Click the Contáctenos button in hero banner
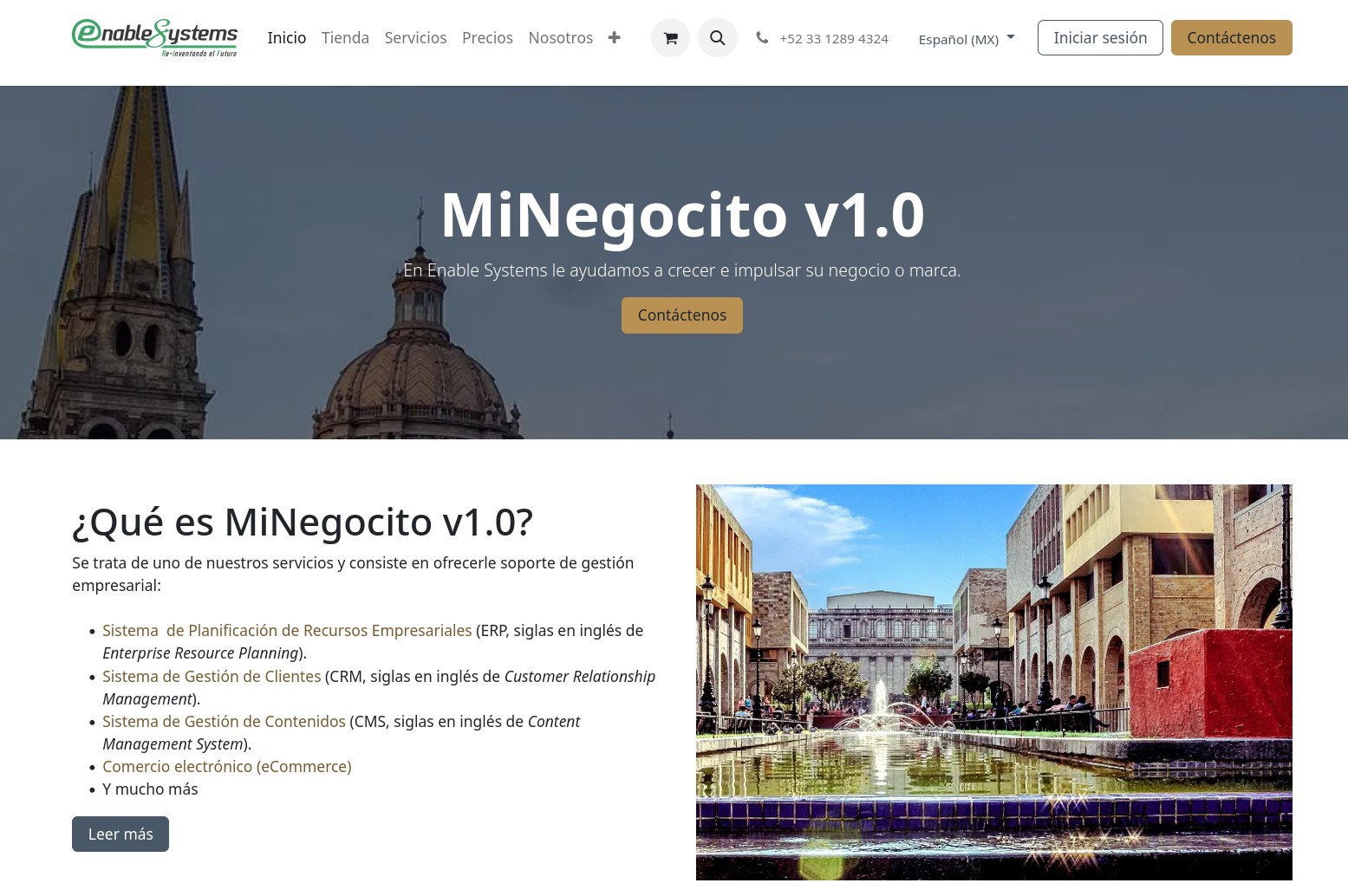This screenshot has width=1348, height=896. [681, 315]
